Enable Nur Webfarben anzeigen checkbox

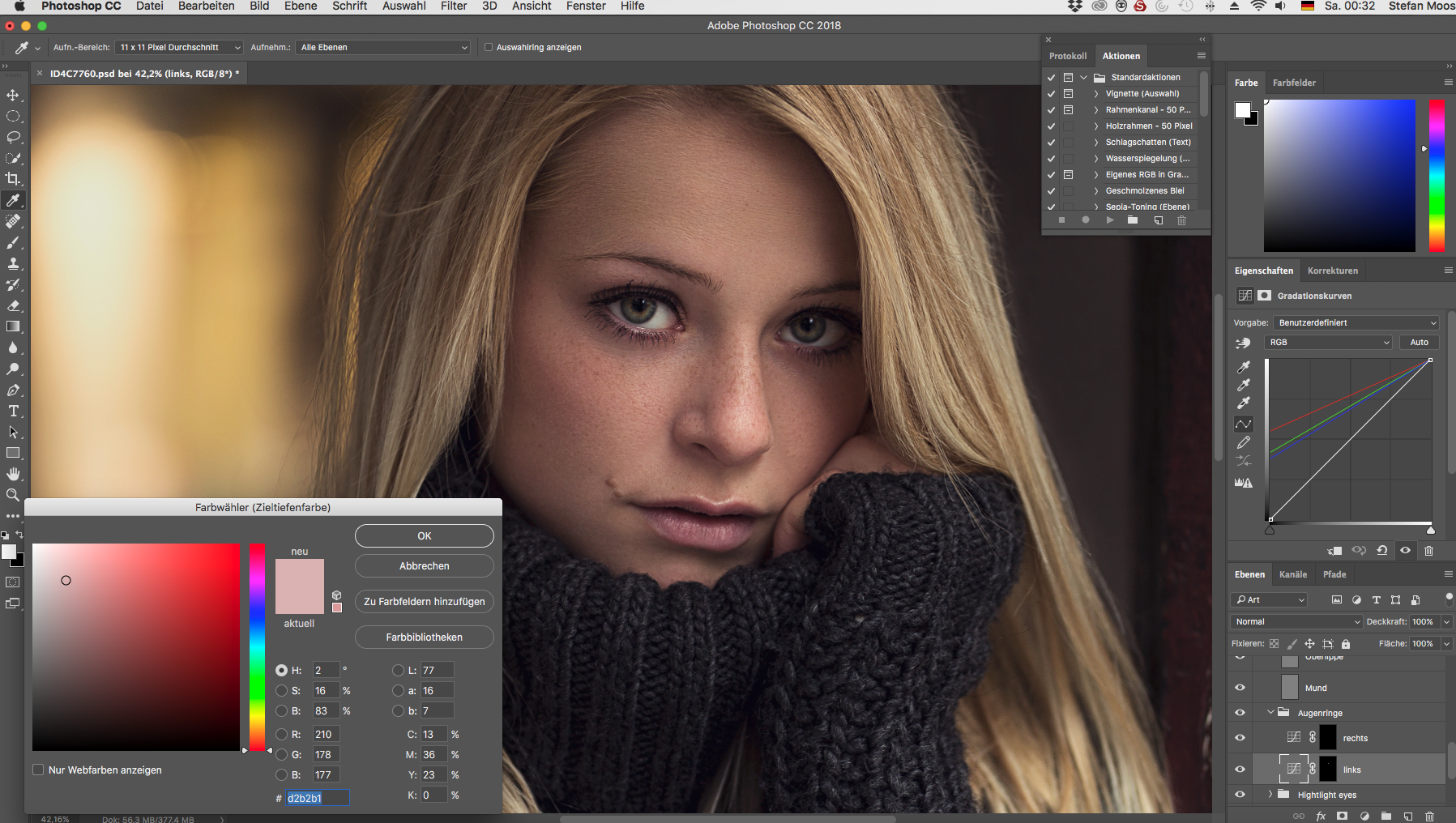(x=38, y=770)
